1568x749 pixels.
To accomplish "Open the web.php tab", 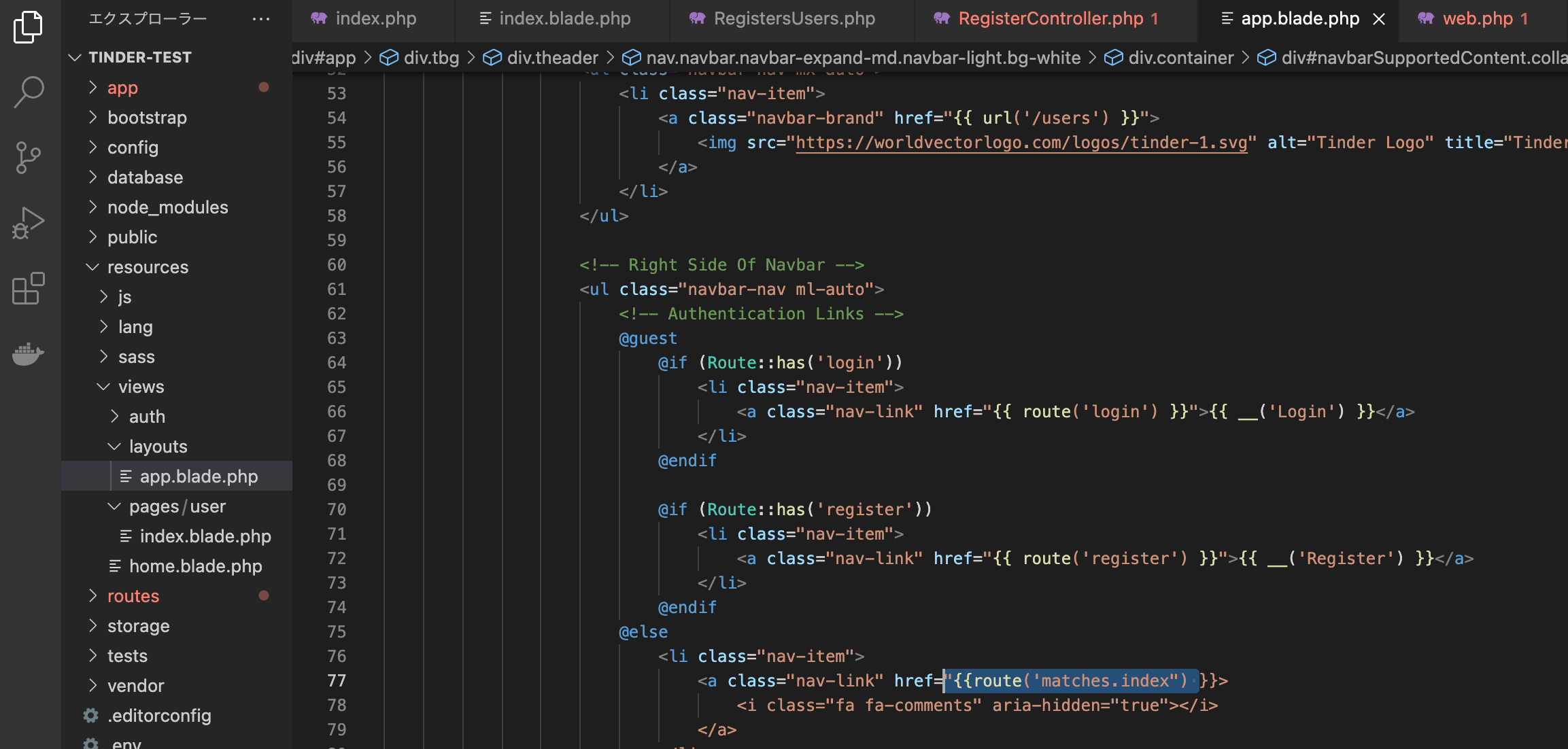I will click(1484, 18).
